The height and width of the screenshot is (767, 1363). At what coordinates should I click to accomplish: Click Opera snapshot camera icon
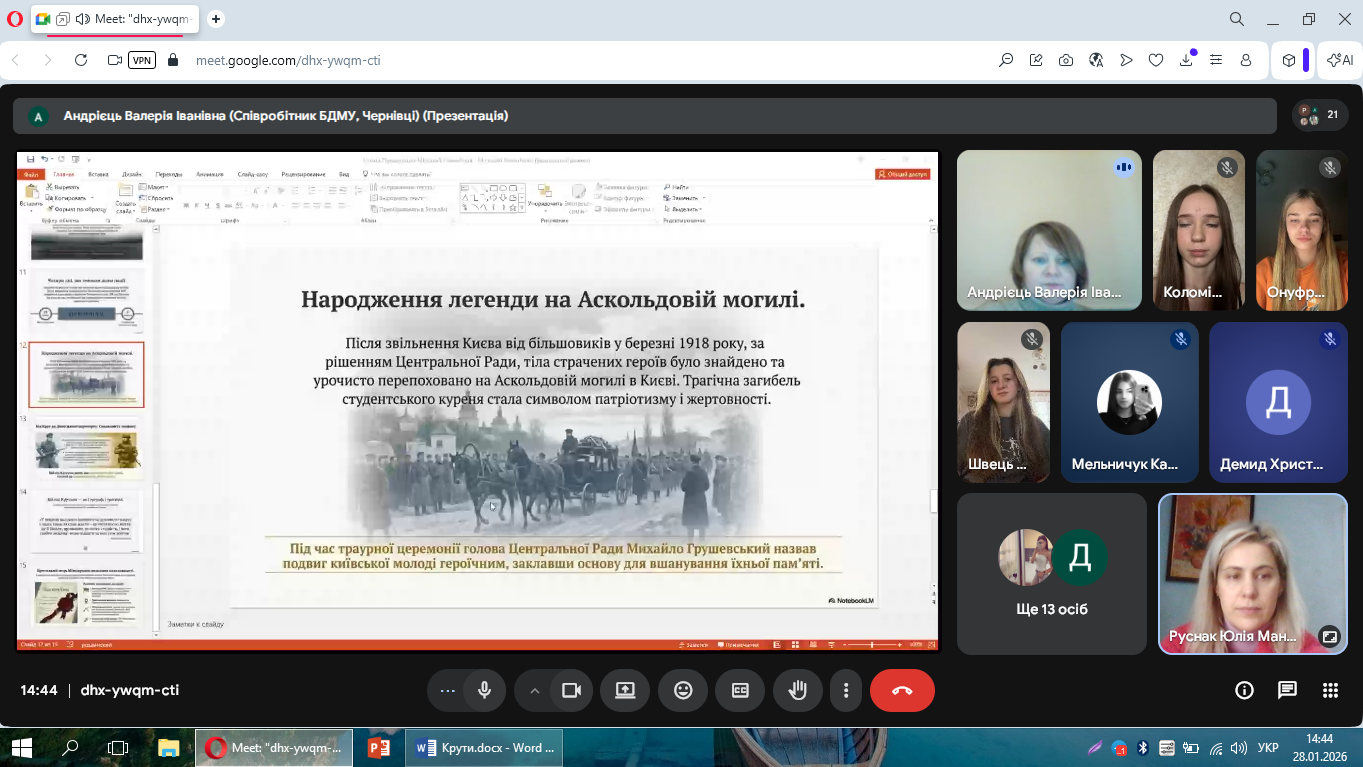click(1066, 60)
